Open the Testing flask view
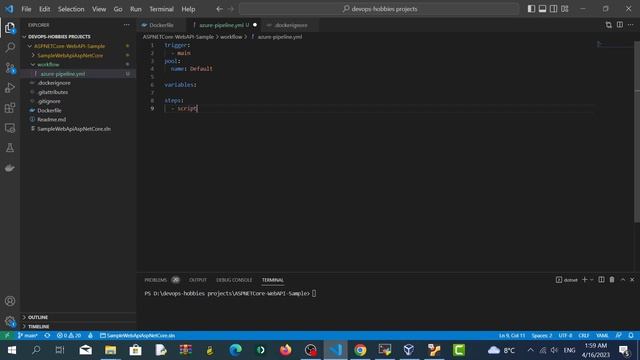This screenshot has width=640, height=360. click(10, 148)
